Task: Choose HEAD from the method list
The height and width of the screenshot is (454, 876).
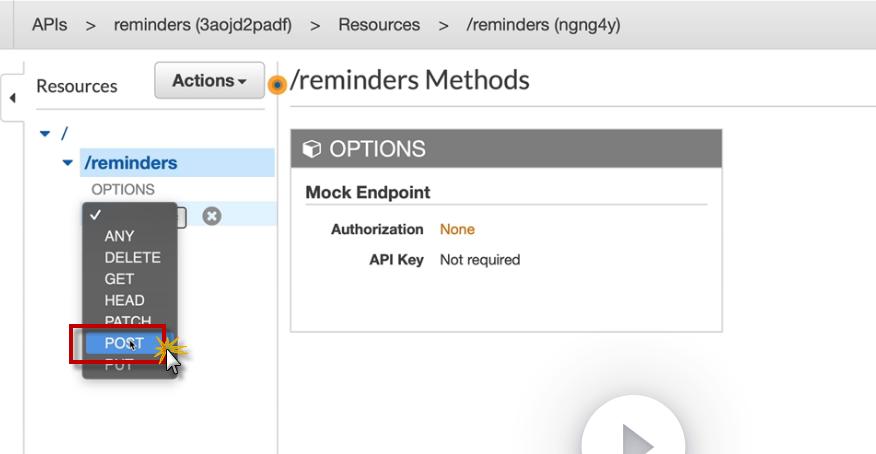Action: click(124, 300)
